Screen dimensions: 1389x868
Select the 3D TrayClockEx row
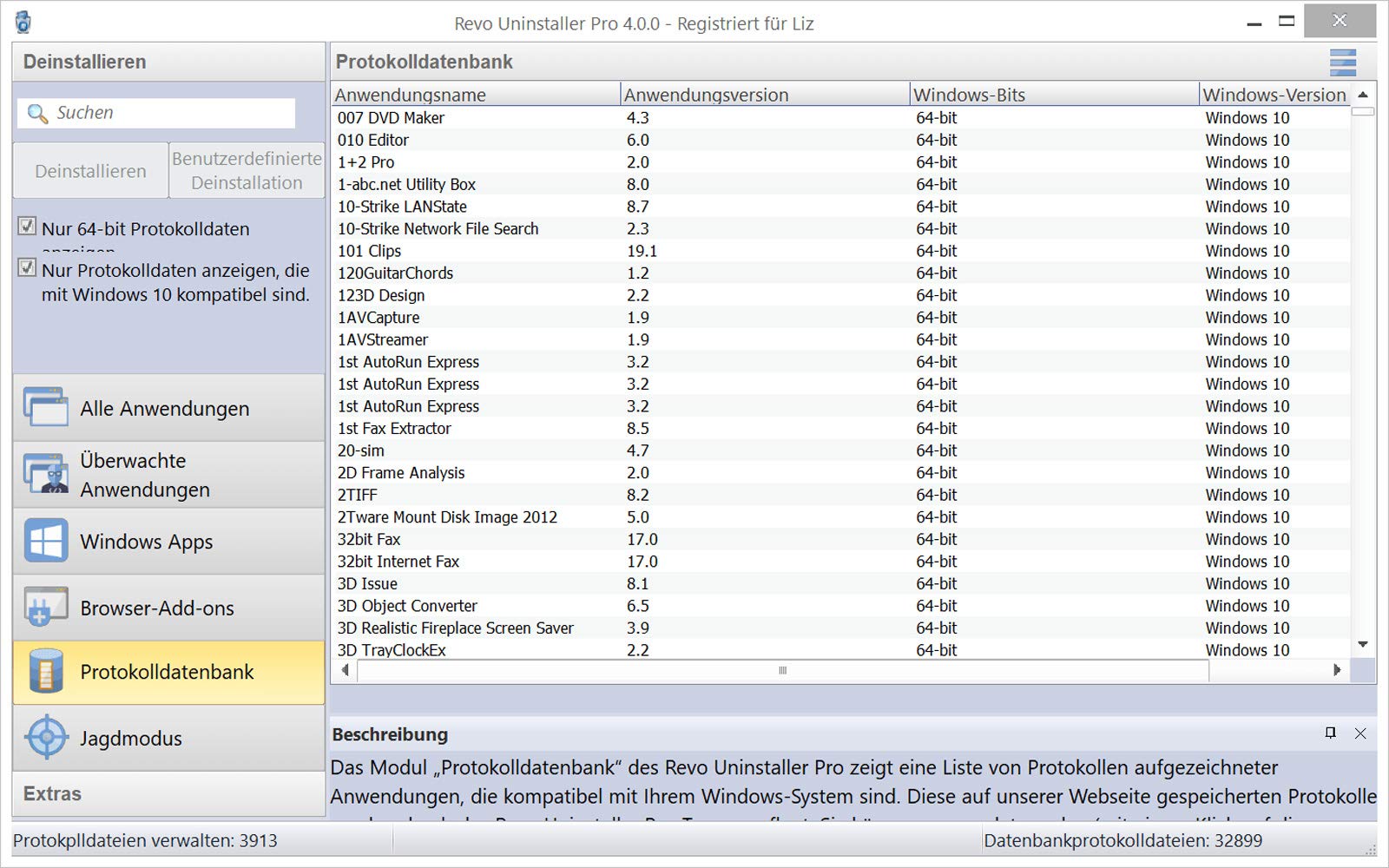click(x=840, y=649)
